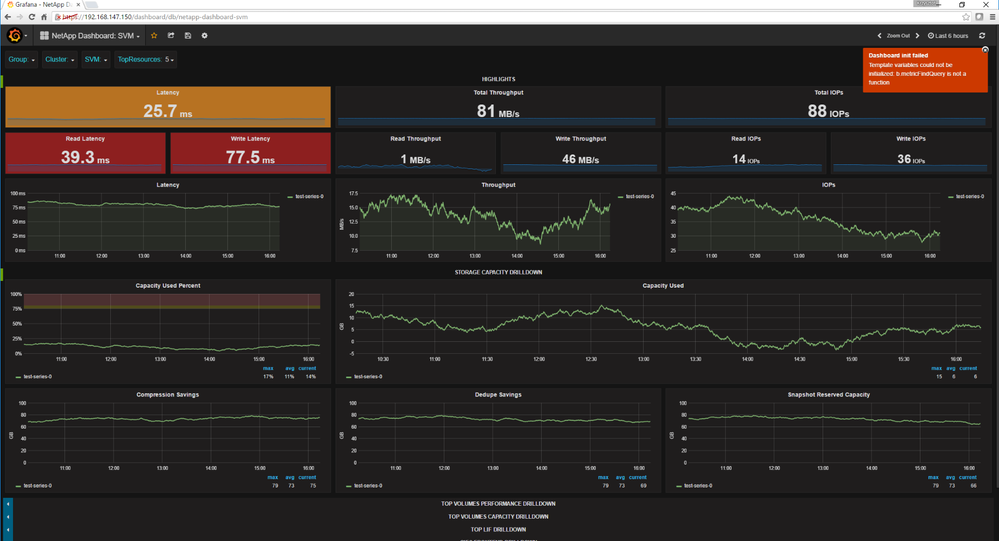Expand Top Volumes Performance Drilldown row

tap(498, 503)
